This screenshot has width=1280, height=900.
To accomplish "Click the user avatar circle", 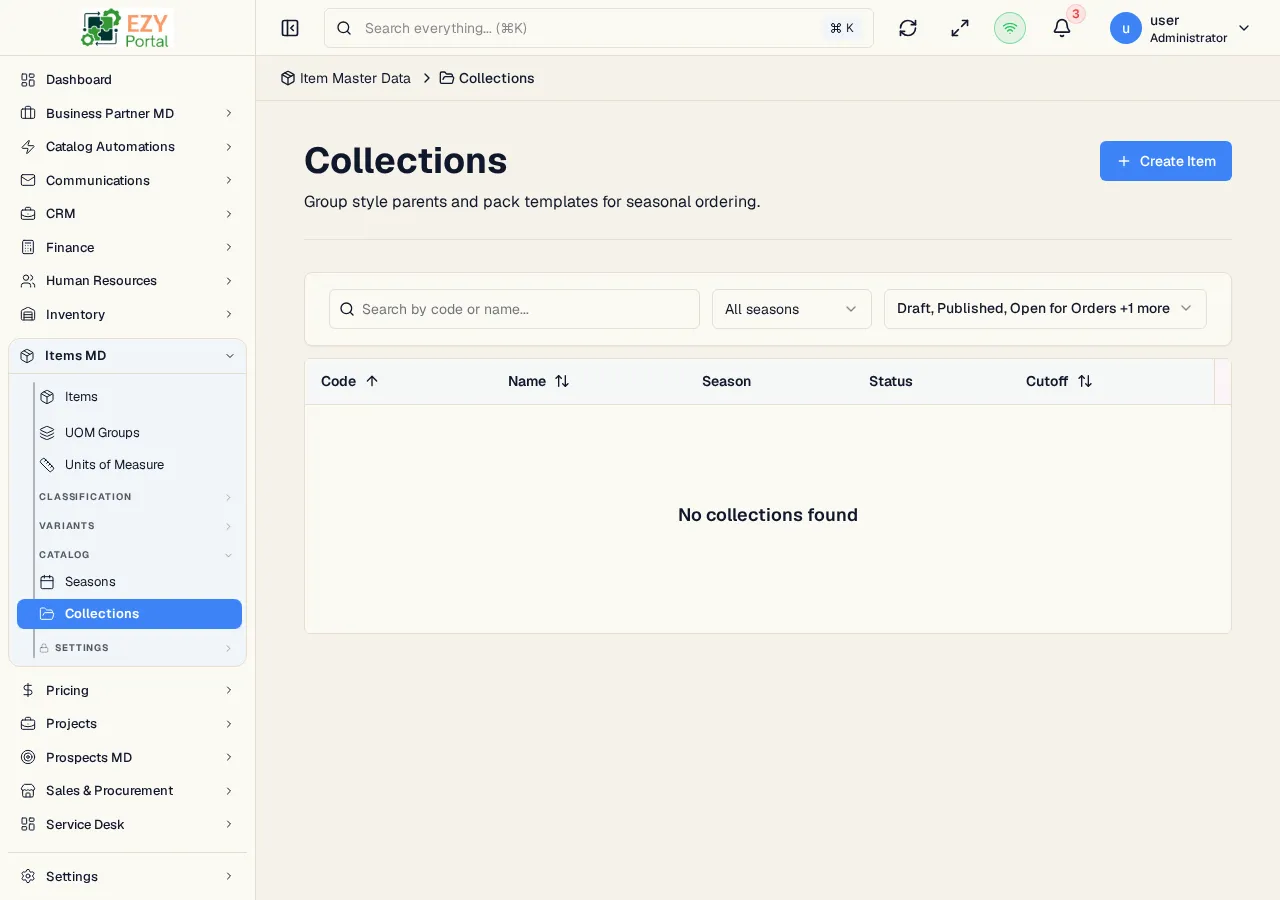I will coord(1126,28).
